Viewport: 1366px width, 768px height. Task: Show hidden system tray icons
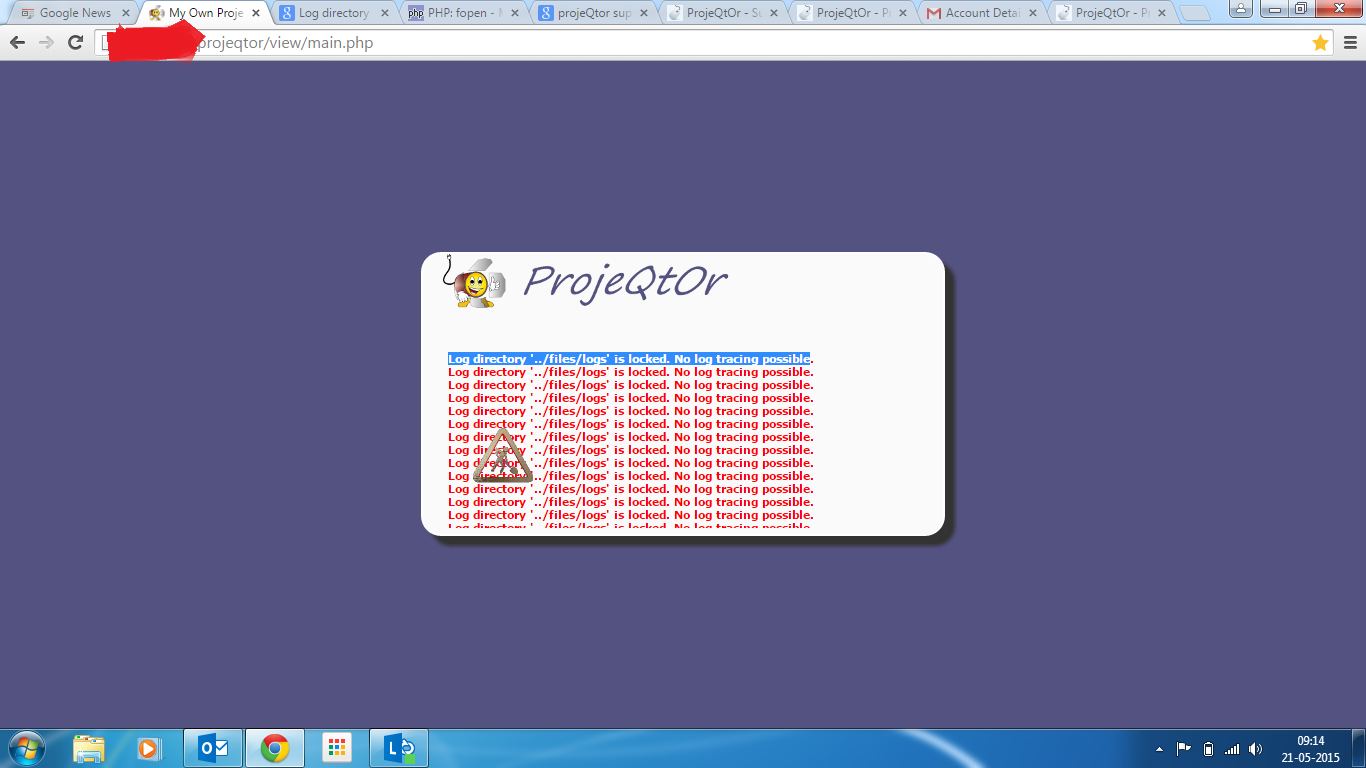tap(1160, 749)
